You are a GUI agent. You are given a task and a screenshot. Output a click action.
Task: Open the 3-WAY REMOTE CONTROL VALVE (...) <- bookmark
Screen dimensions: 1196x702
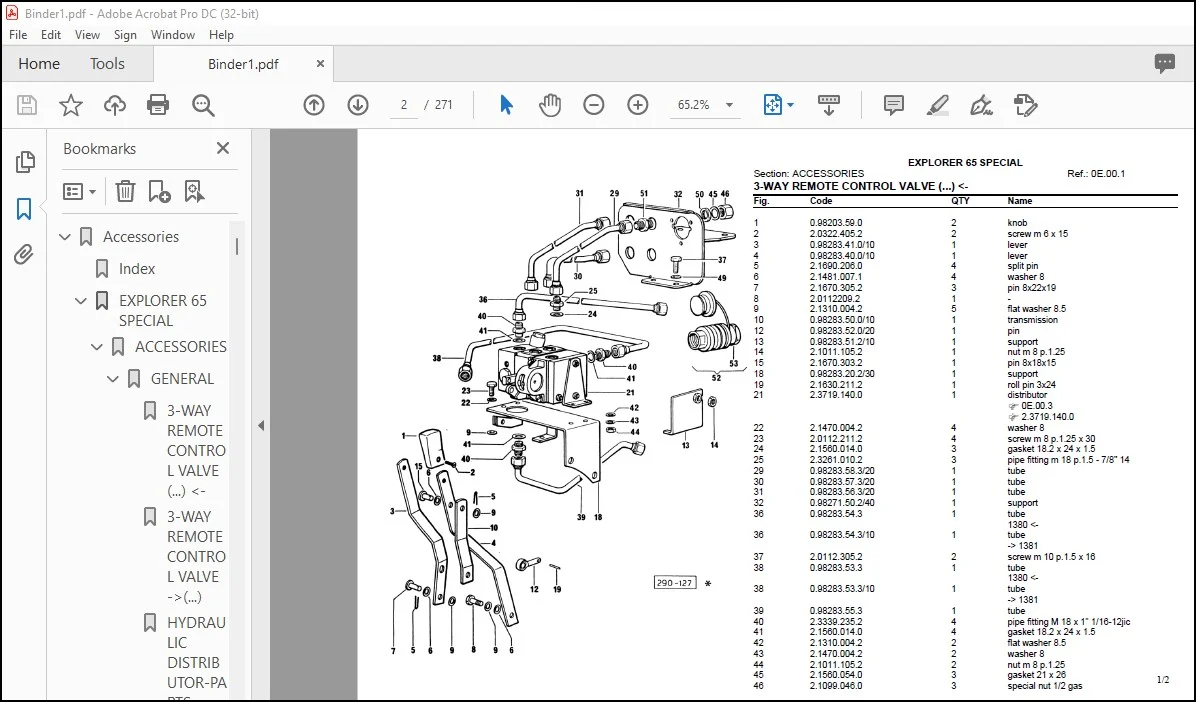(x=196, y=451)
